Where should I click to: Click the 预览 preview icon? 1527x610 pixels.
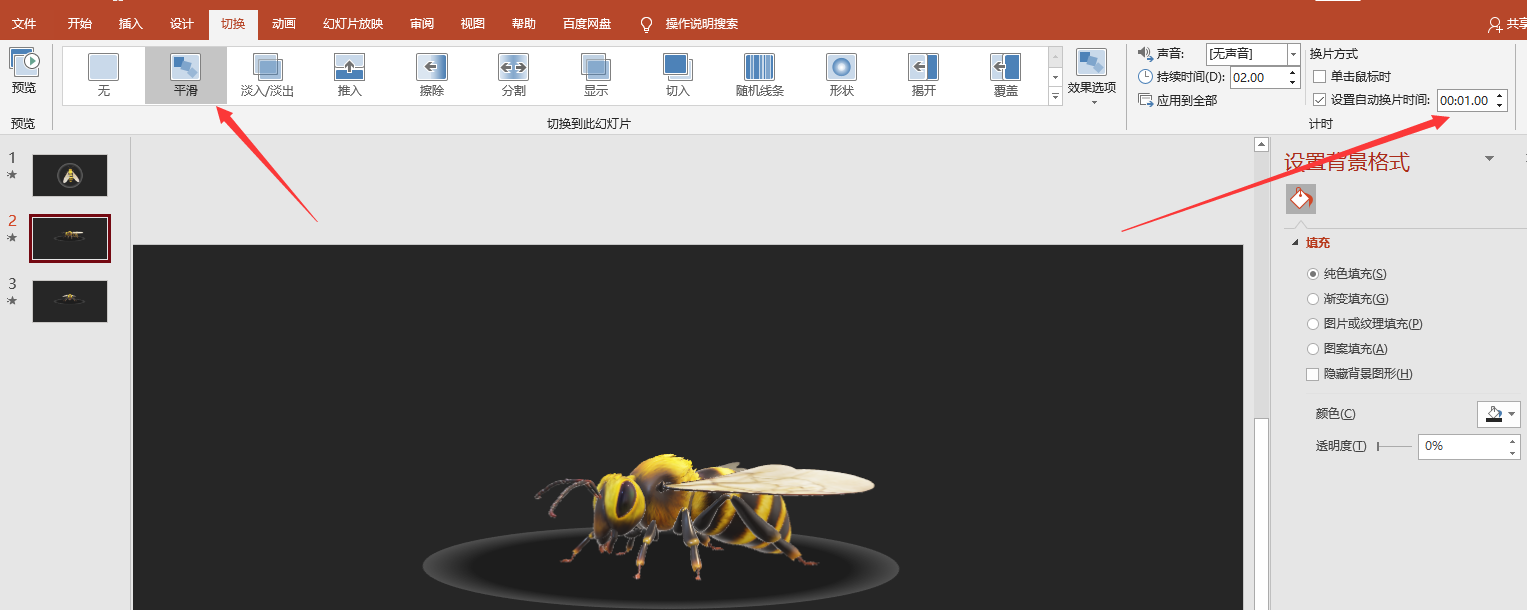(x=23, y=62)
